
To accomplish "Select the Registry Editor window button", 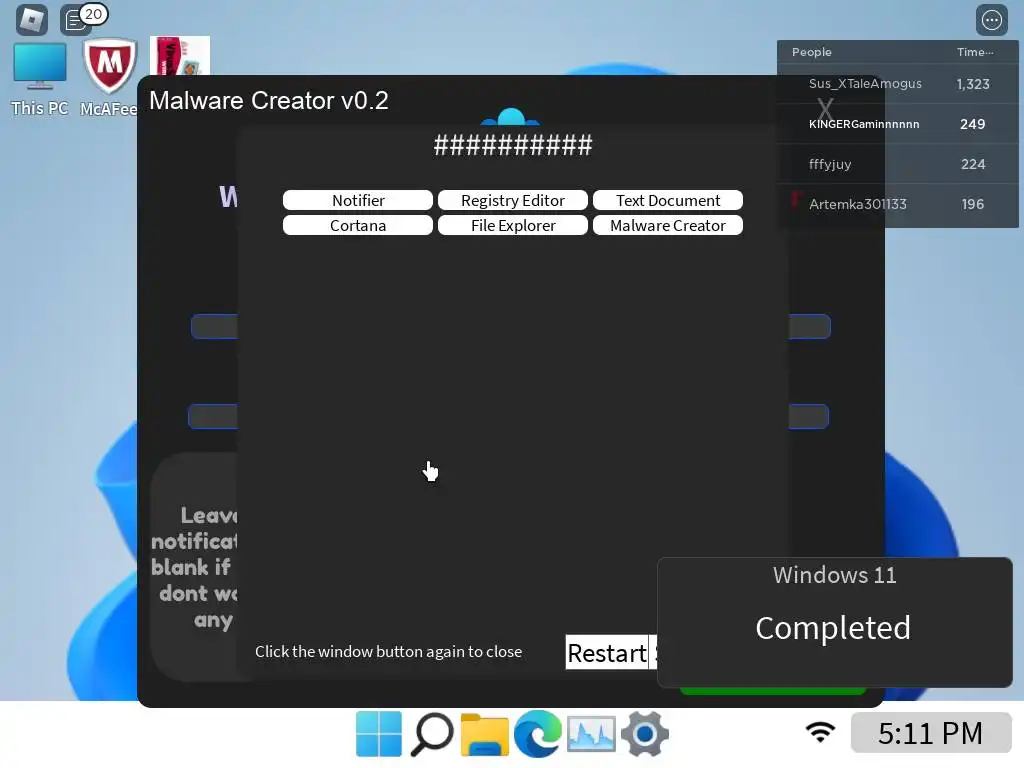I will [513, 200].
